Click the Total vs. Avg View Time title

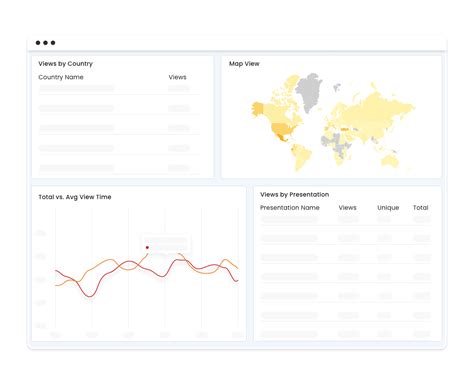click(75, 197)
